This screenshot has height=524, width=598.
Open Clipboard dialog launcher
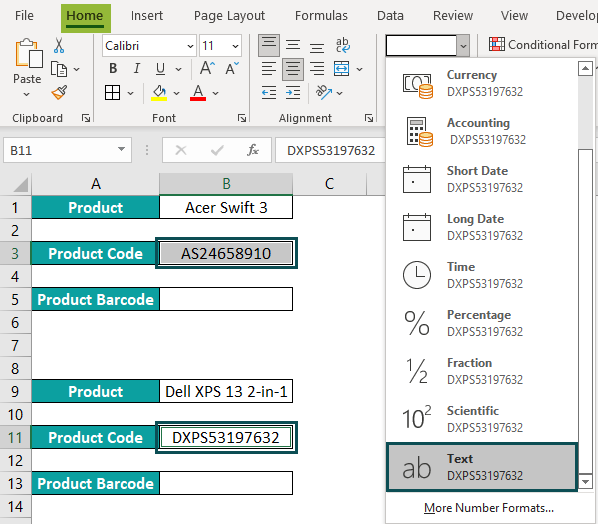click(x=86, y=118)
